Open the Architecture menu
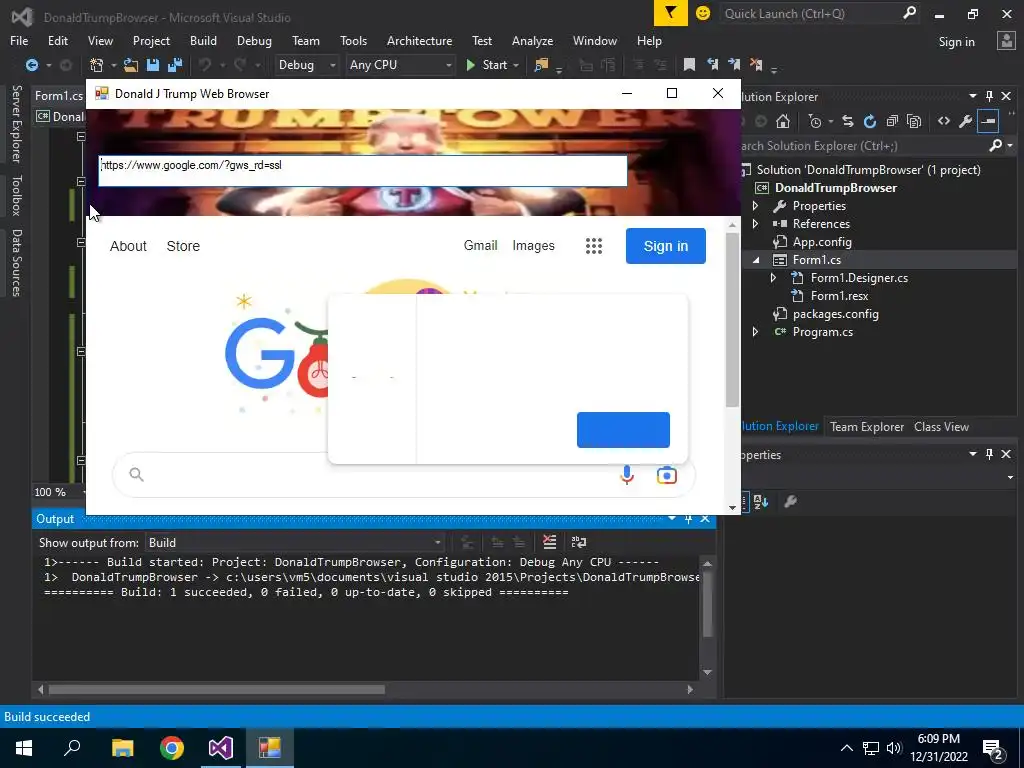This screenshot has height=768, width=1024. 419,40
